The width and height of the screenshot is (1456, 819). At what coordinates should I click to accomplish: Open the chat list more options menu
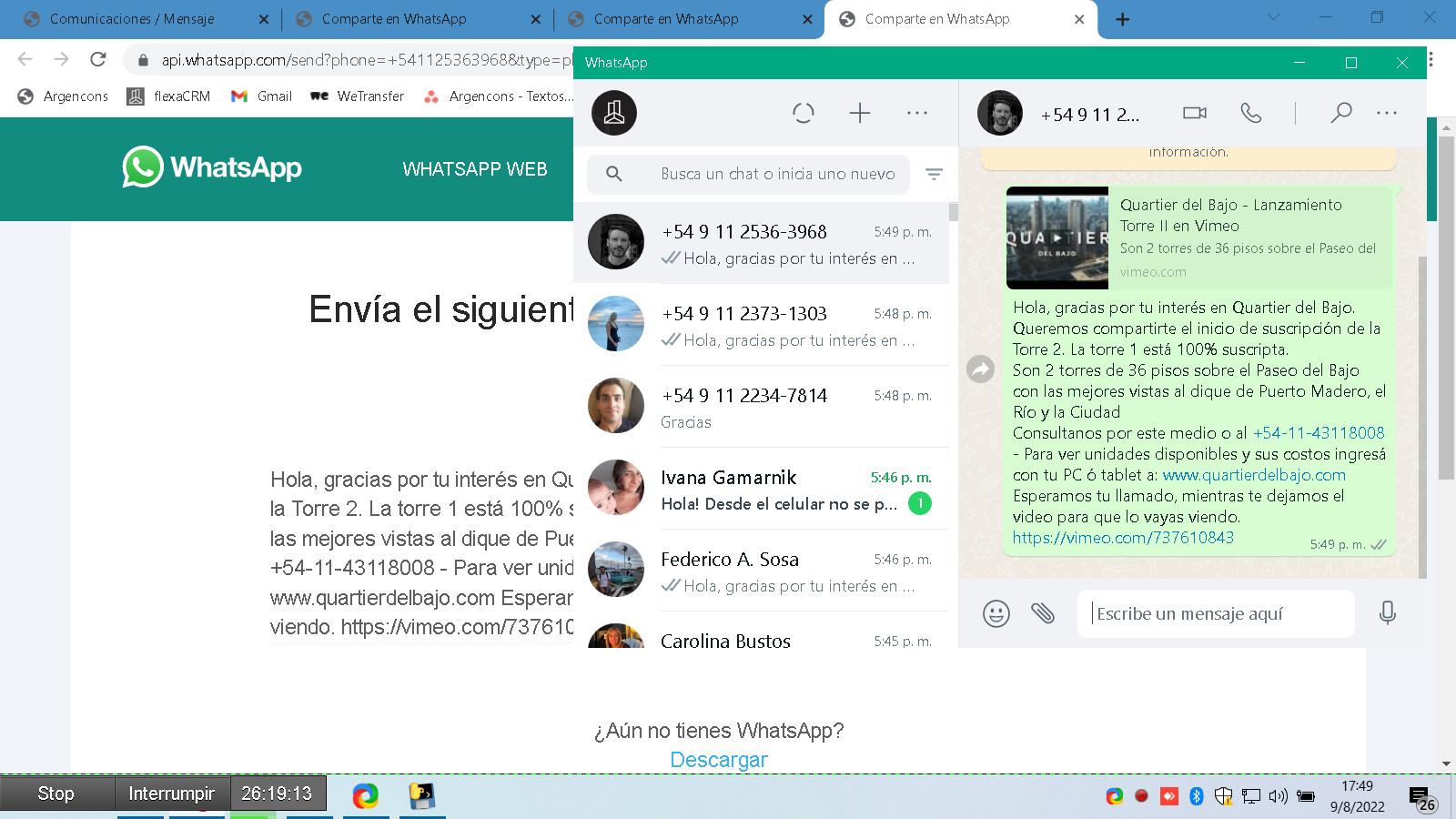coord(917,113)
